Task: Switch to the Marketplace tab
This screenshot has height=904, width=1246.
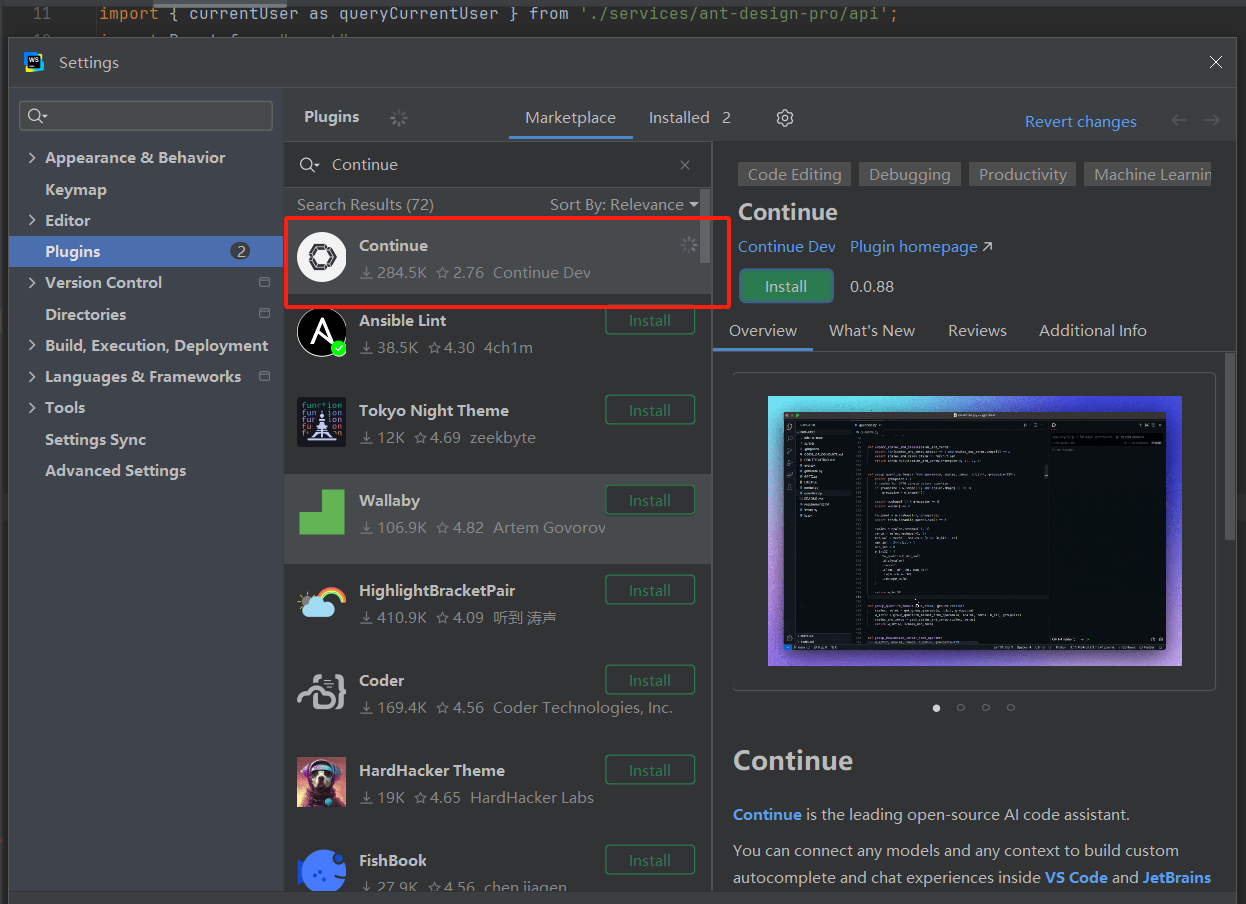Action: coord(570,118)
